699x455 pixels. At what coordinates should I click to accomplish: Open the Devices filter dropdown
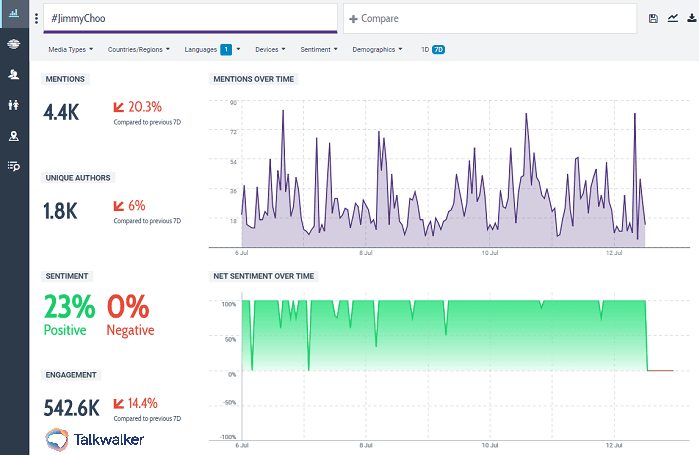(270, 49)
